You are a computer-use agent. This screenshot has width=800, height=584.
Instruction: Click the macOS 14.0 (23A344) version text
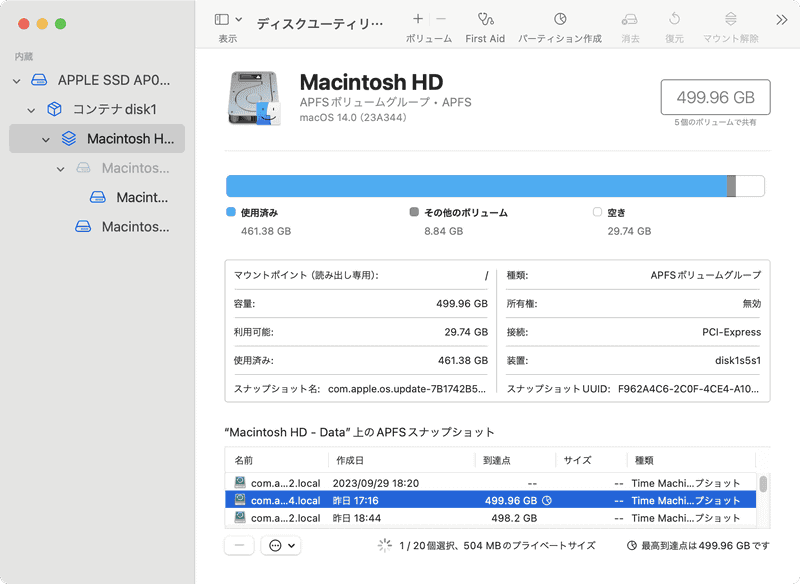tap(353, 117)
